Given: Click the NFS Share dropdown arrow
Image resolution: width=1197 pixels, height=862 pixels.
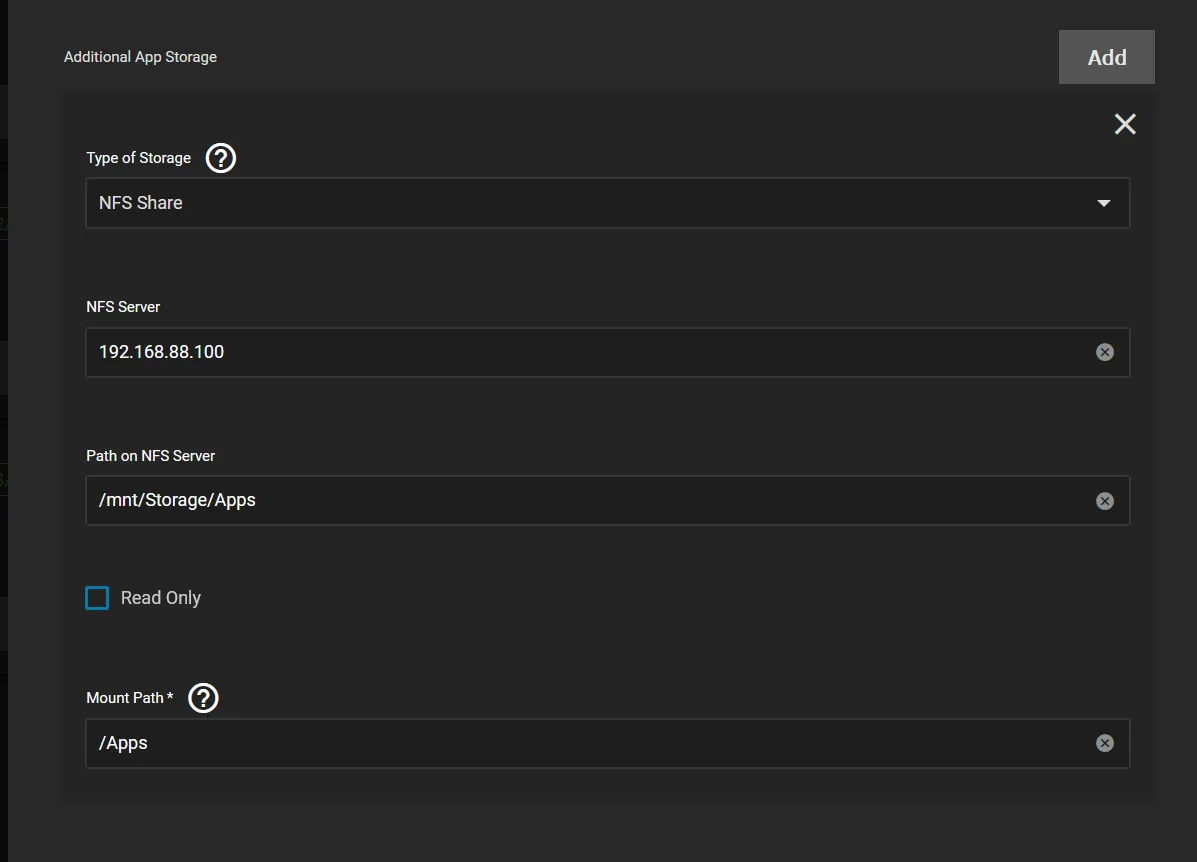Looking at the screenshot, I should [x=1104, y=203].
